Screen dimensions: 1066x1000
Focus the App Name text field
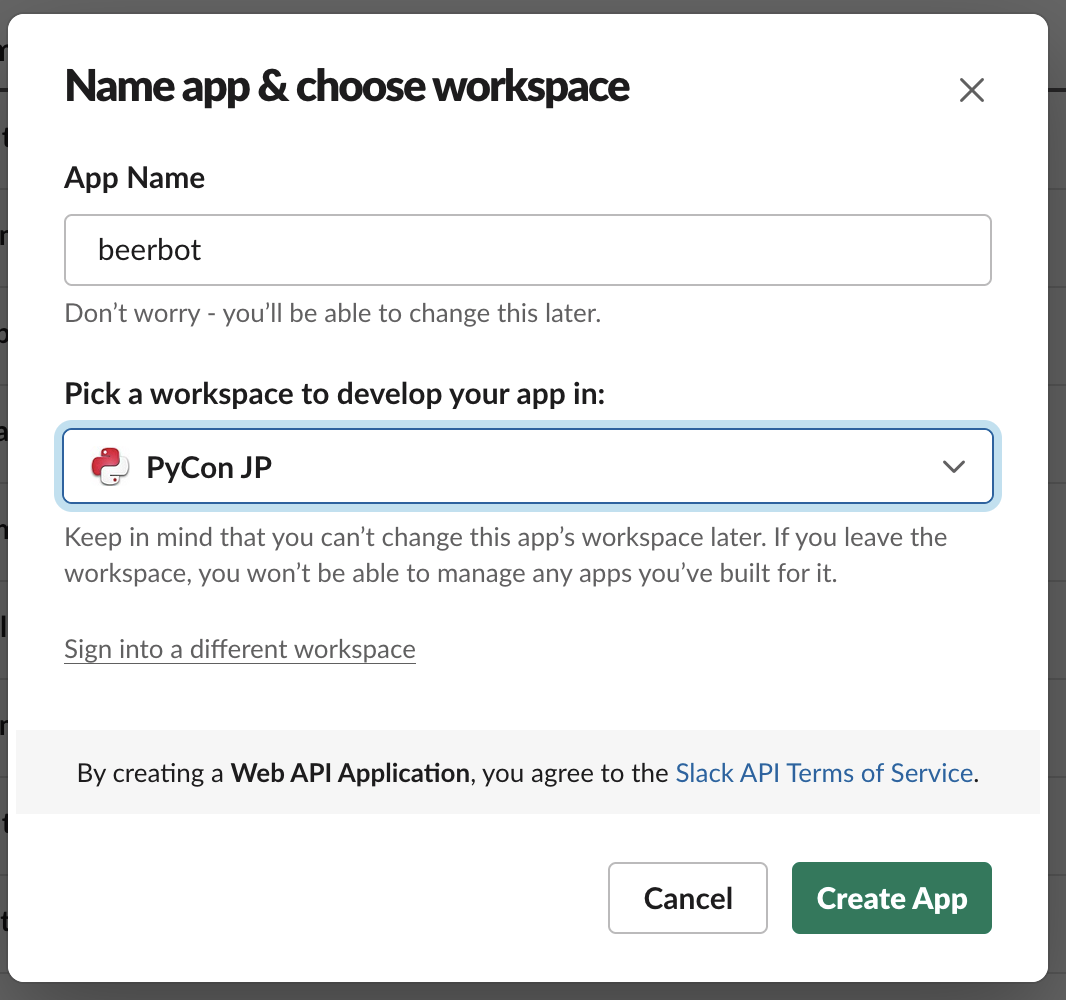(528, 250)
